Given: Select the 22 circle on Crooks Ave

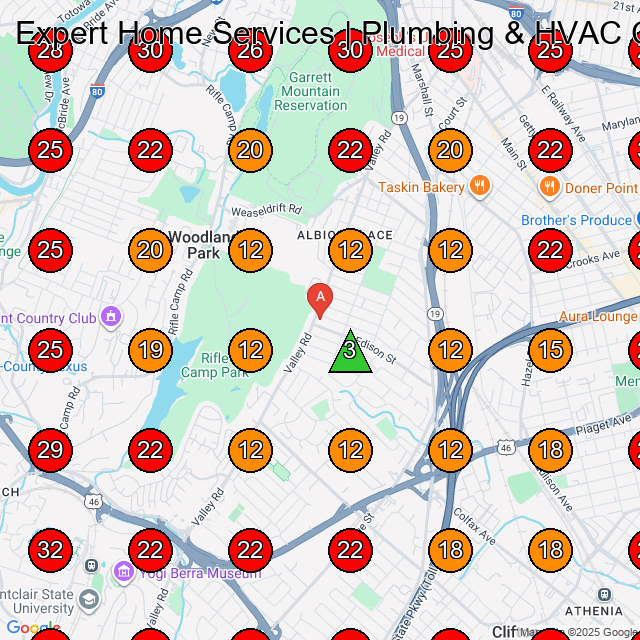Looking at the screenshot, I should point(550,250).
